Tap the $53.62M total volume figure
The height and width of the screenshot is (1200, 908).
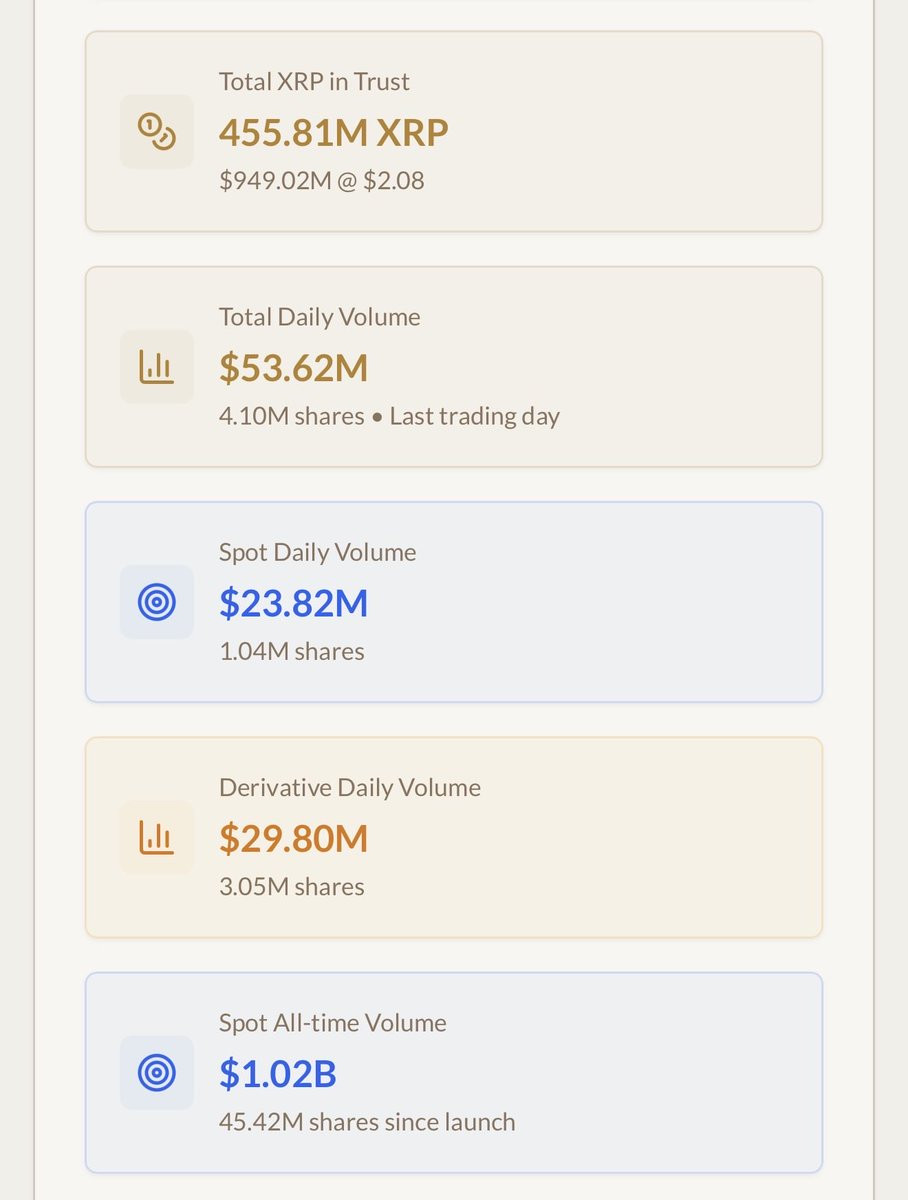(x=293, y=368)
